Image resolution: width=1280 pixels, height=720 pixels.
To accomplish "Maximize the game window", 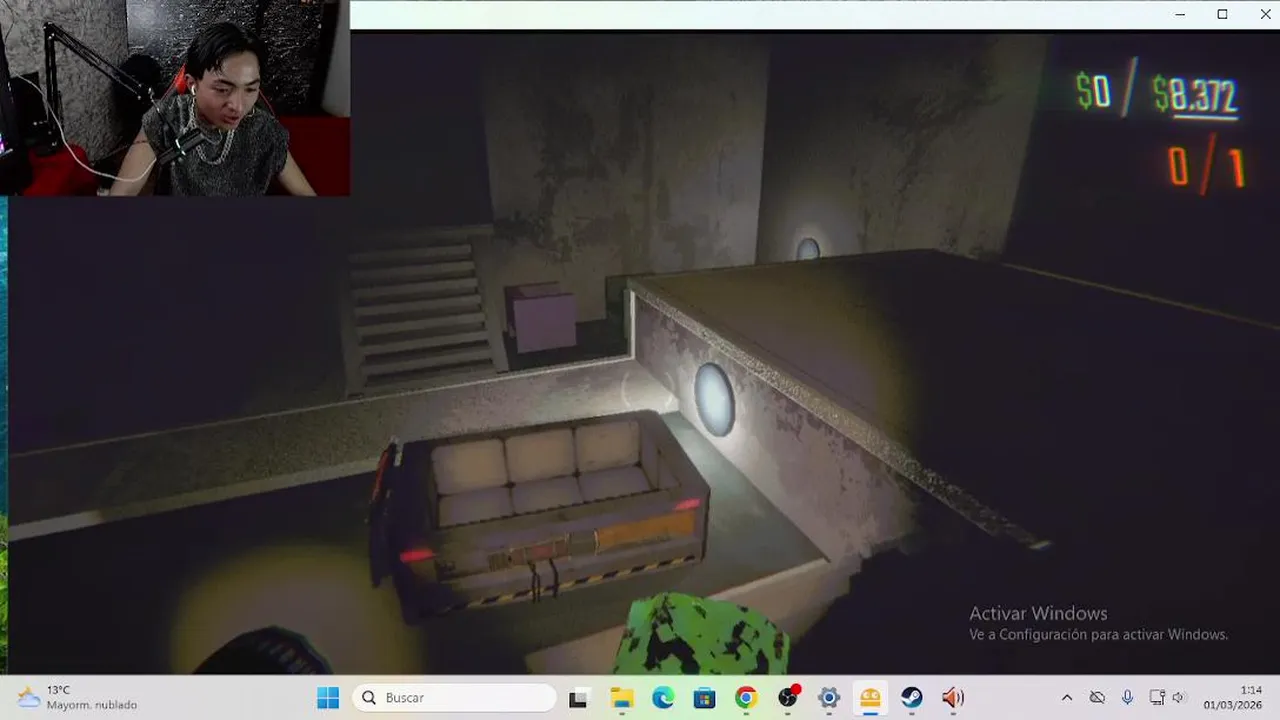I will tap(1222, 14).
